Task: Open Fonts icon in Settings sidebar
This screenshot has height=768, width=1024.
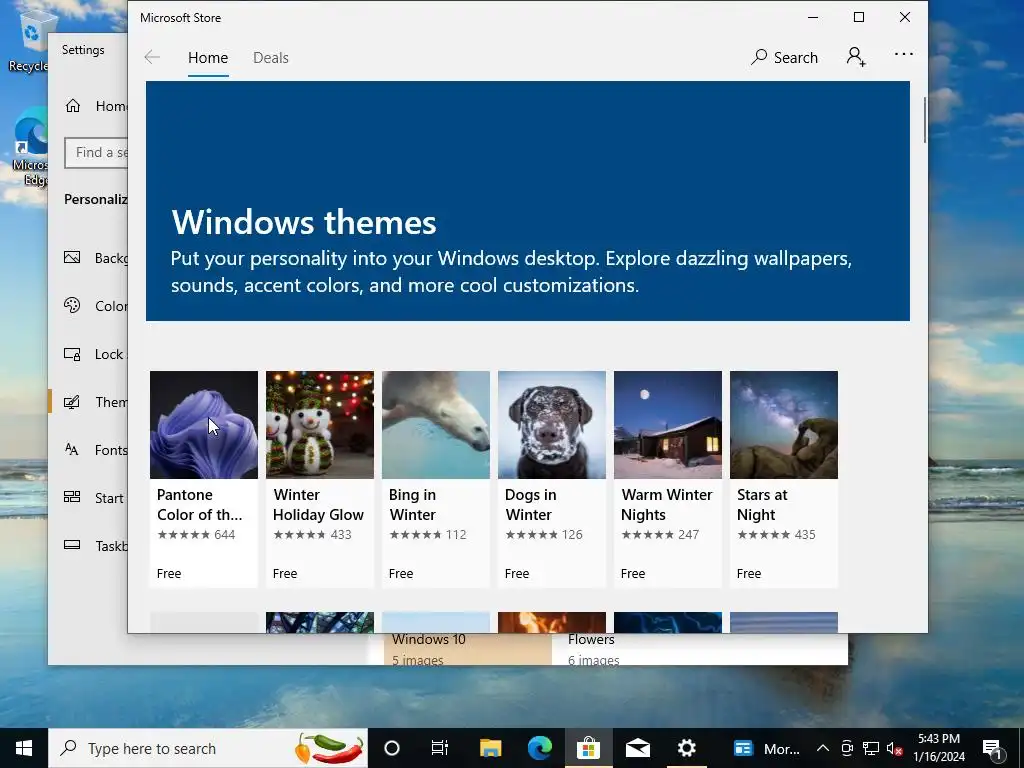Action: click(x=72, y=449)
